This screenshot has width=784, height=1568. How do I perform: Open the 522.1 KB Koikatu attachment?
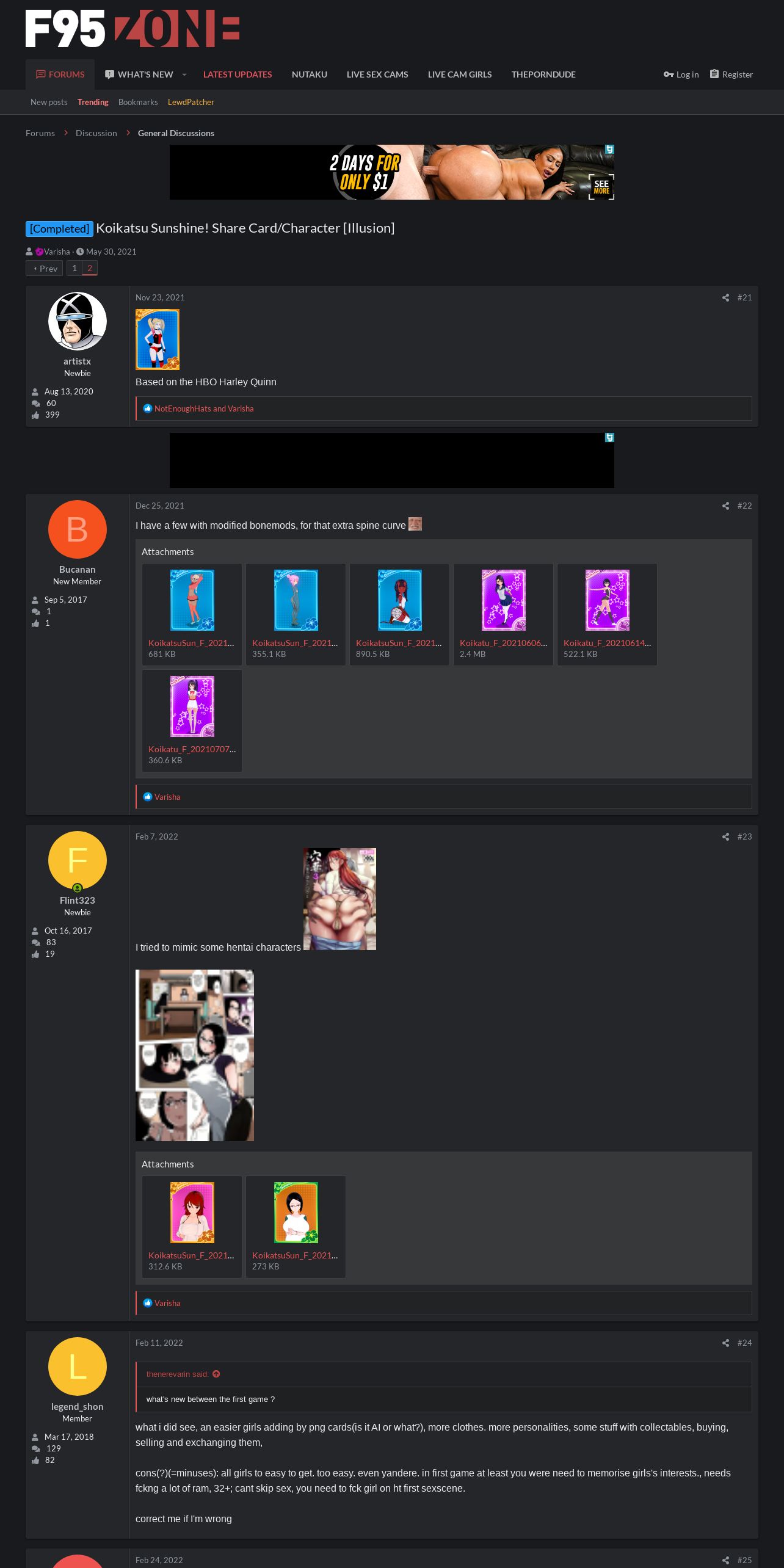point(607,614)
